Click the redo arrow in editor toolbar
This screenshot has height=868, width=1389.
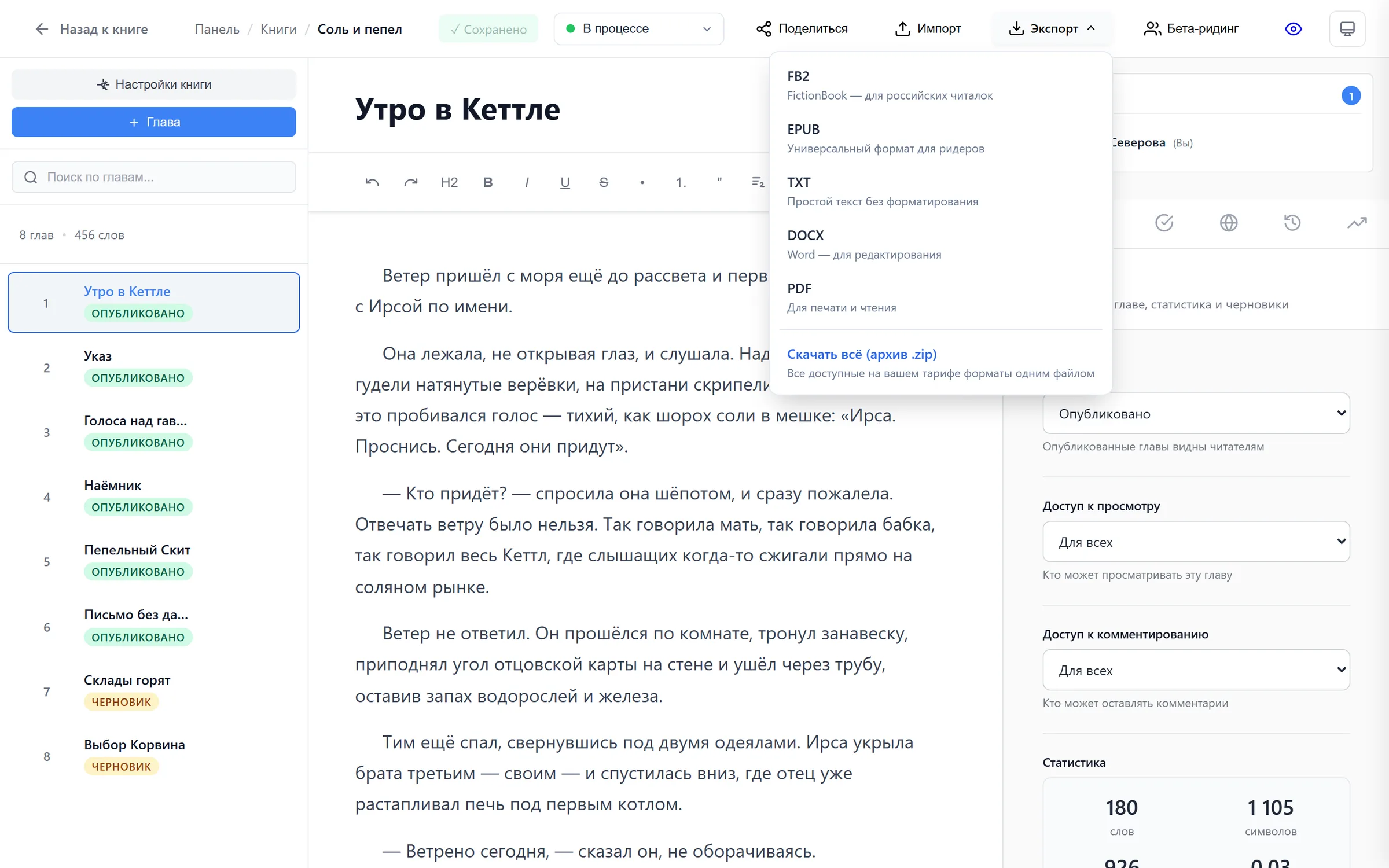pos(411,182)
